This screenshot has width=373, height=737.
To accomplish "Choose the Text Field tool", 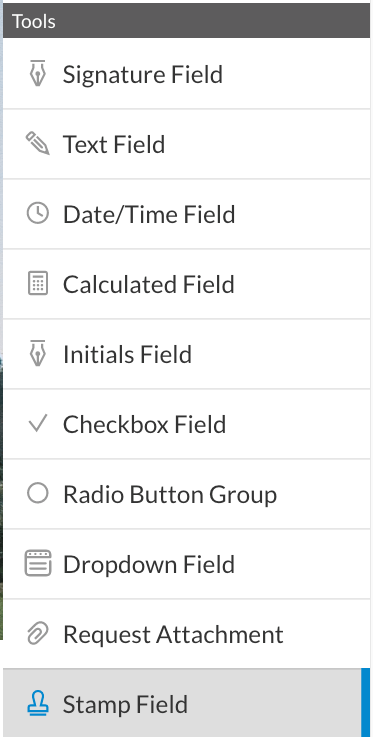I will pyautogui.click(x=186, y=144).
